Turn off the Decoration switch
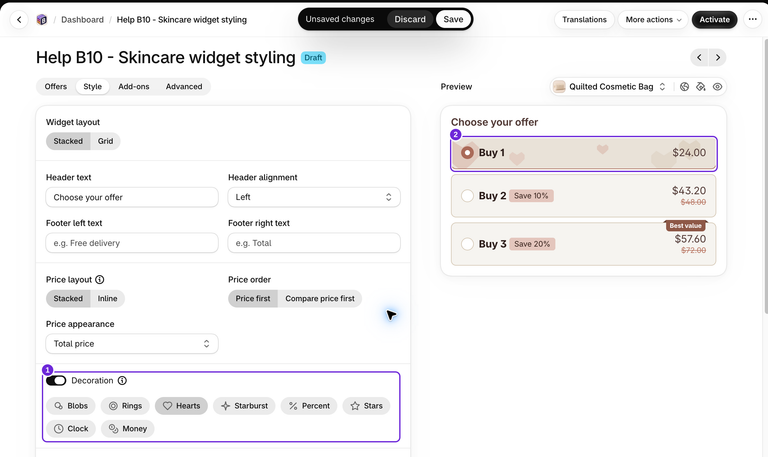The height and width of the screenshot is (457, 768). tap(56, 381)
